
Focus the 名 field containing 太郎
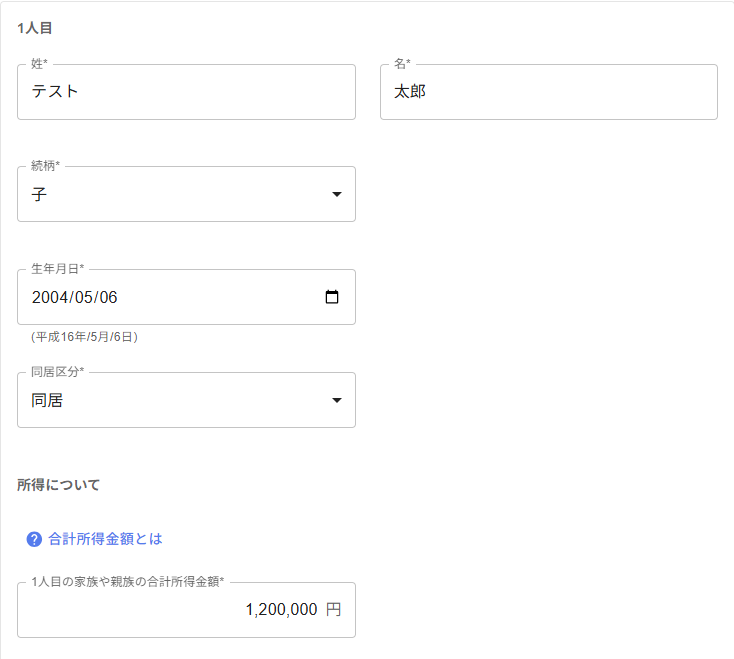click(x=548, y=92)
